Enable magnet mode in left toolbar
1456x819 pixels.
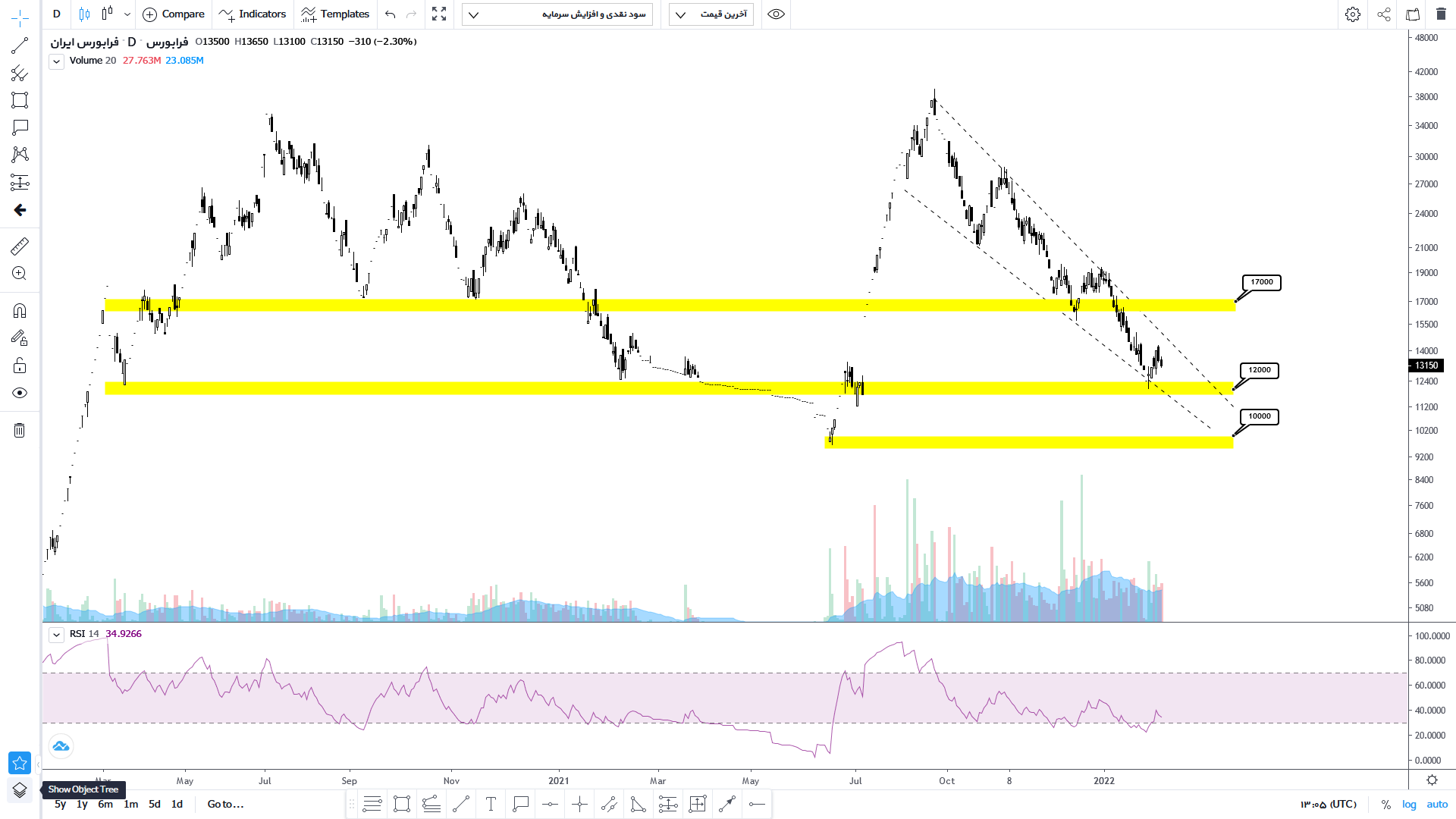pos(20,311)
